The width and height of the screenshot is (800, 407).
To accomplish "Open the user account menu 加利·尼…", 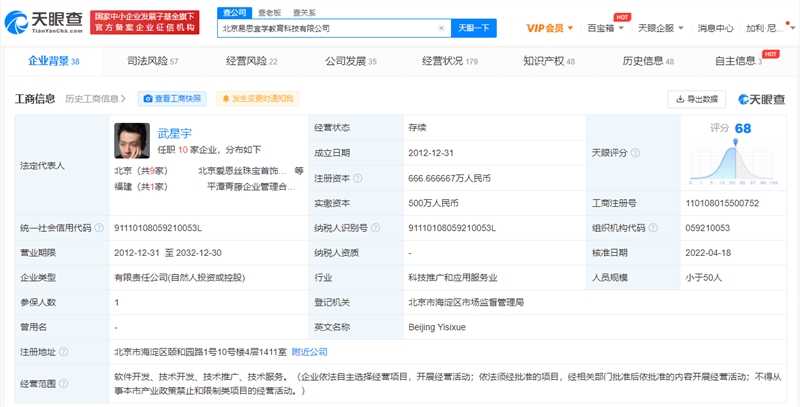I will (x=768, y=28).
